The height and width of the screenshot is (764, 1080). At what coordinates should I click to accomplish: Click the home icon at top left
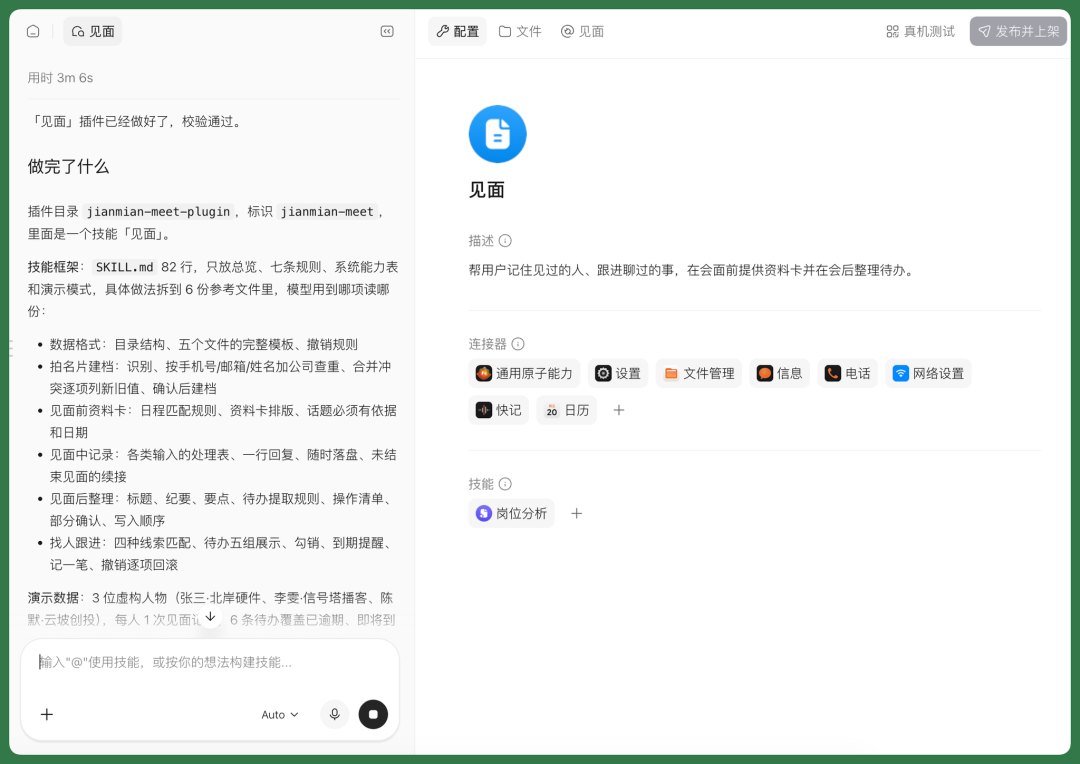pyautogui.click(x=33, y=32)
